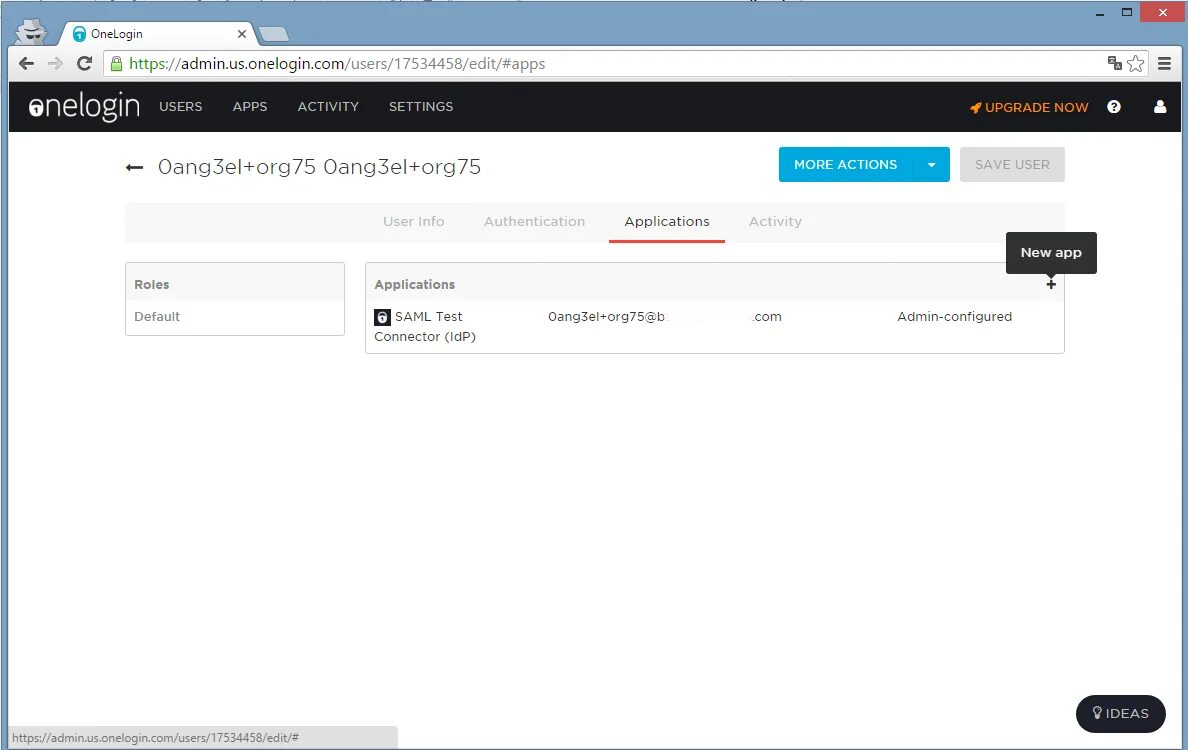Minimize the browser window
Viewport: 1188px width, 750px height.
[1099, 13]
